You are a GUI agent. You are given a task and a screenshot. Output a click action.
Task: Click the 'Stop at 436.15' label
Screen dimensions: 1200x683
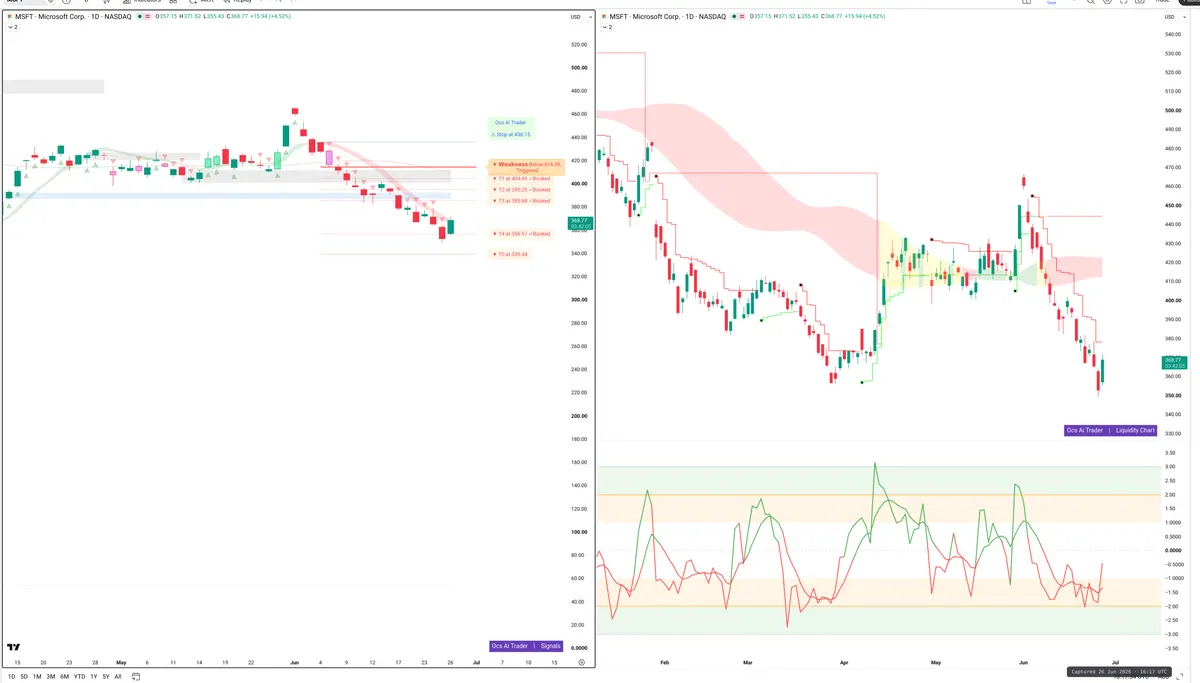pos(510,134)
